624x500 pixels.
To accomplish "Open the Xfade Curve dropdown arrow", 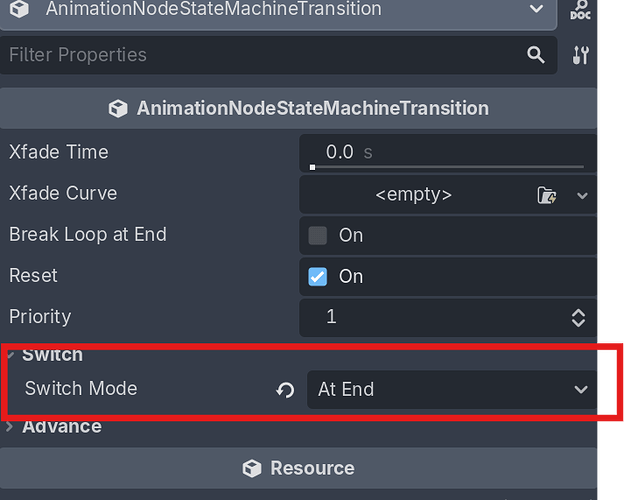I will click(x=582, y=195).
